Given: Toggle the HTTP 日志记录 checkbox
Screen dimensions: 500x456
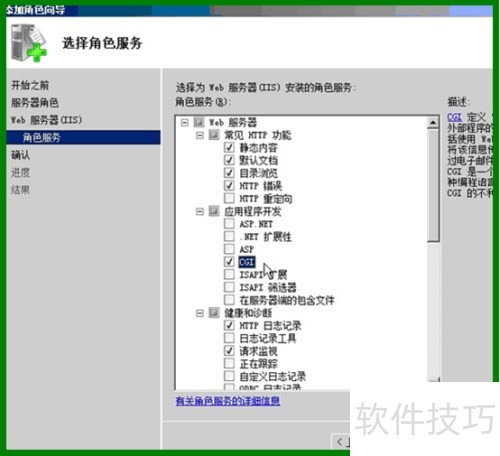Looking at the screenshot, I should point(229,325).
